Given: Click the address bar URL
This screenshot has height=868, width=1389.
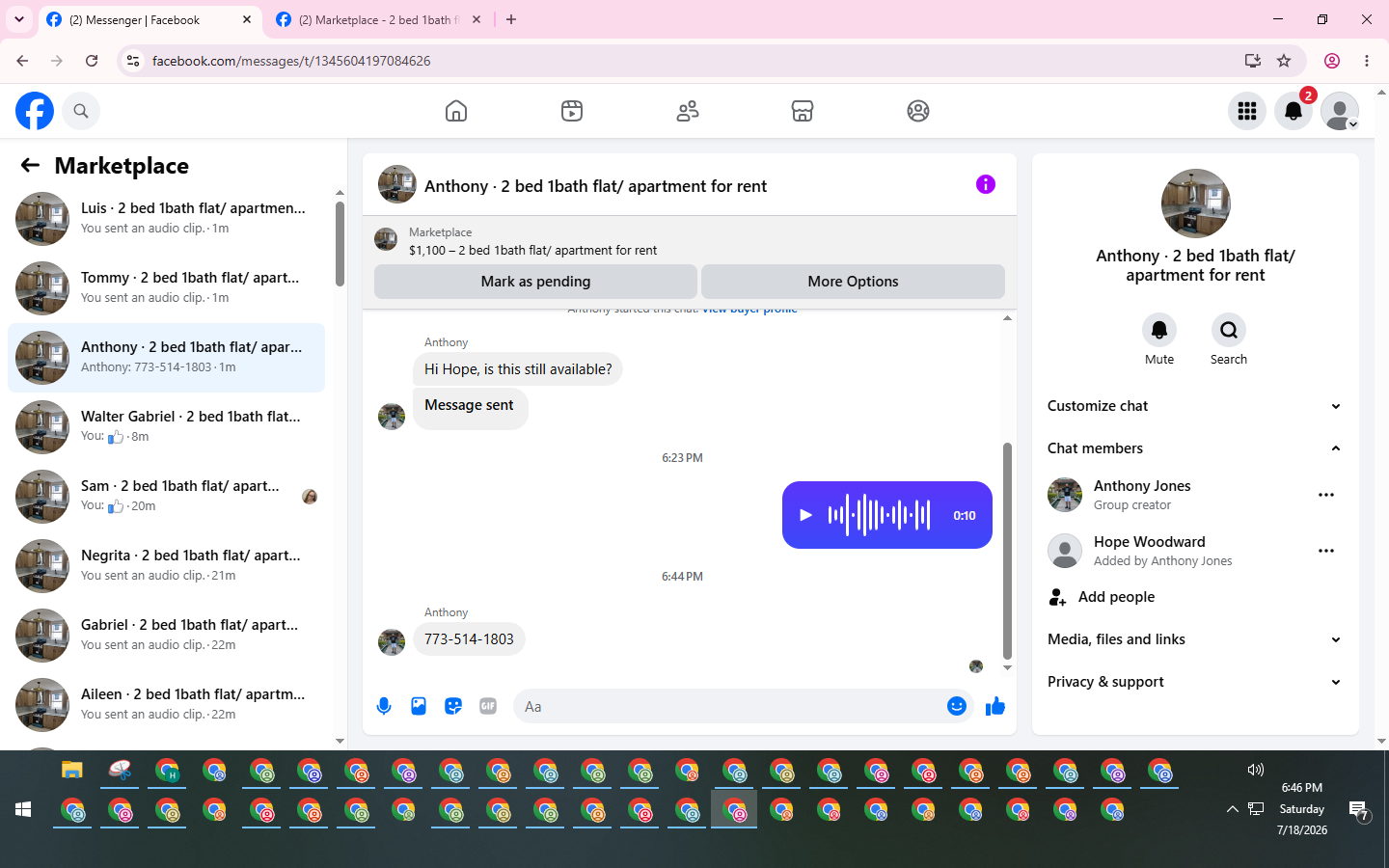Looking at the screenshot, I should click(291, 61).
